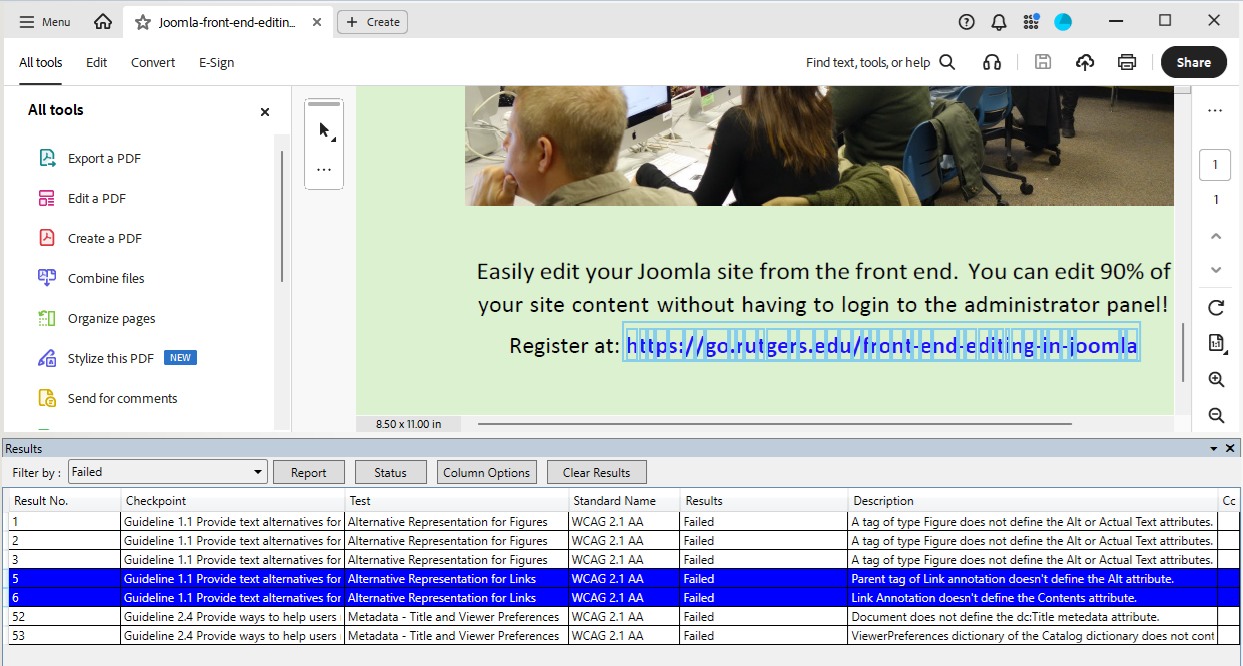Switch to the Edit tab

pos(96,62)
